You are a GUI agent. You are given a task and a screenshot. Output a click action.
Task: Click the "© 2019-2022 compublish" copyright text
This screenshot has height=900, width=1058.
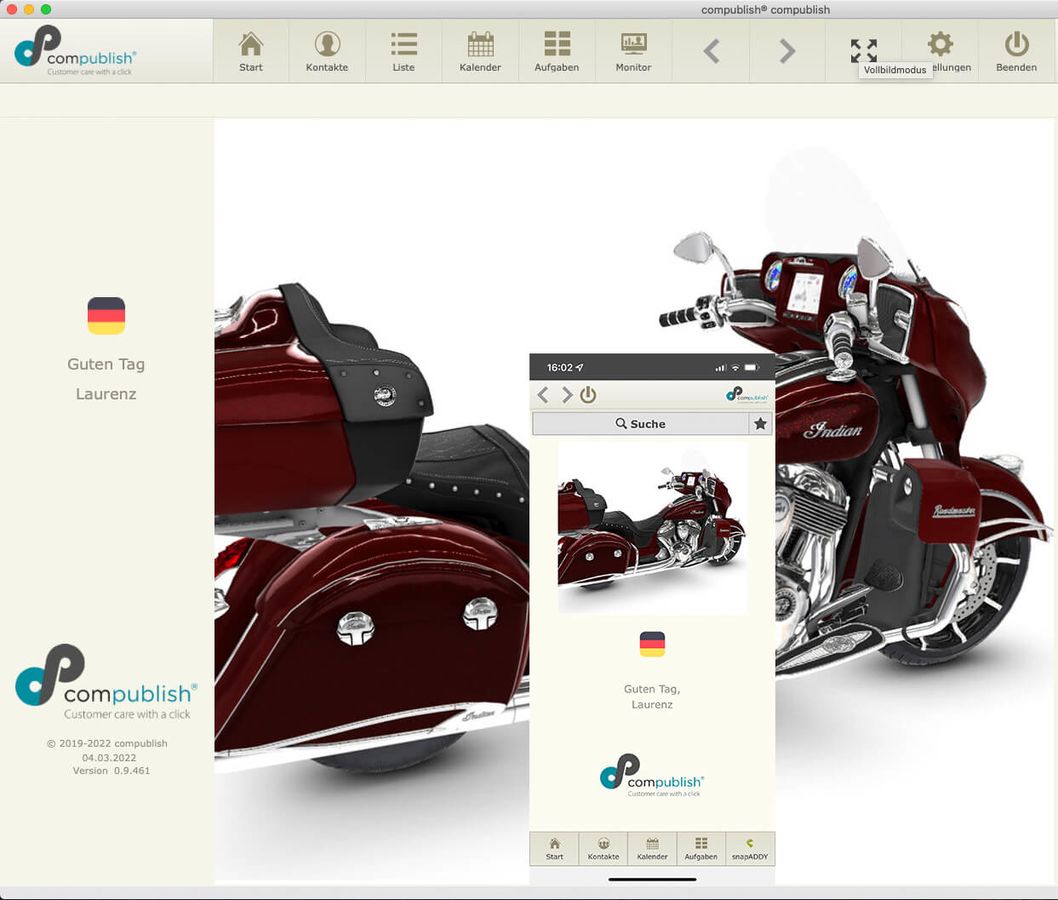coord(107,743)
